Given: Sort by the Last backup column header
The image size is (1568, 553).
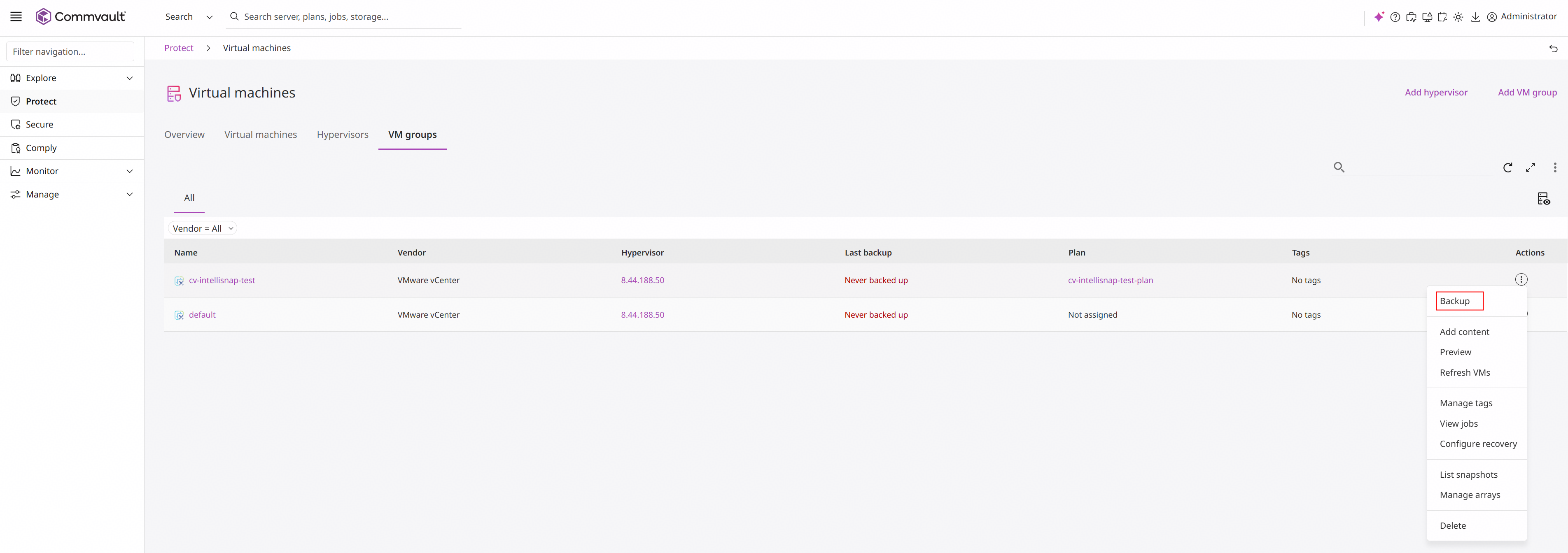Looking at the screenshot, I should (868, 253).
